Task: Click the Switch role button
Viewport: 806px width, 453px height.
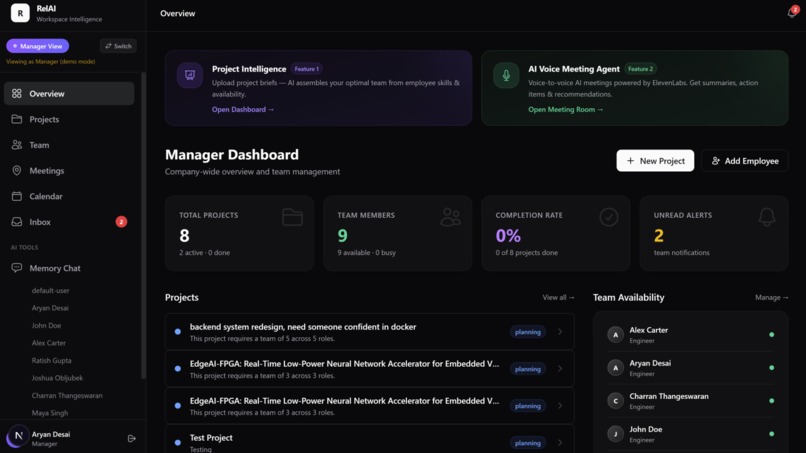Action: point(118,46)
